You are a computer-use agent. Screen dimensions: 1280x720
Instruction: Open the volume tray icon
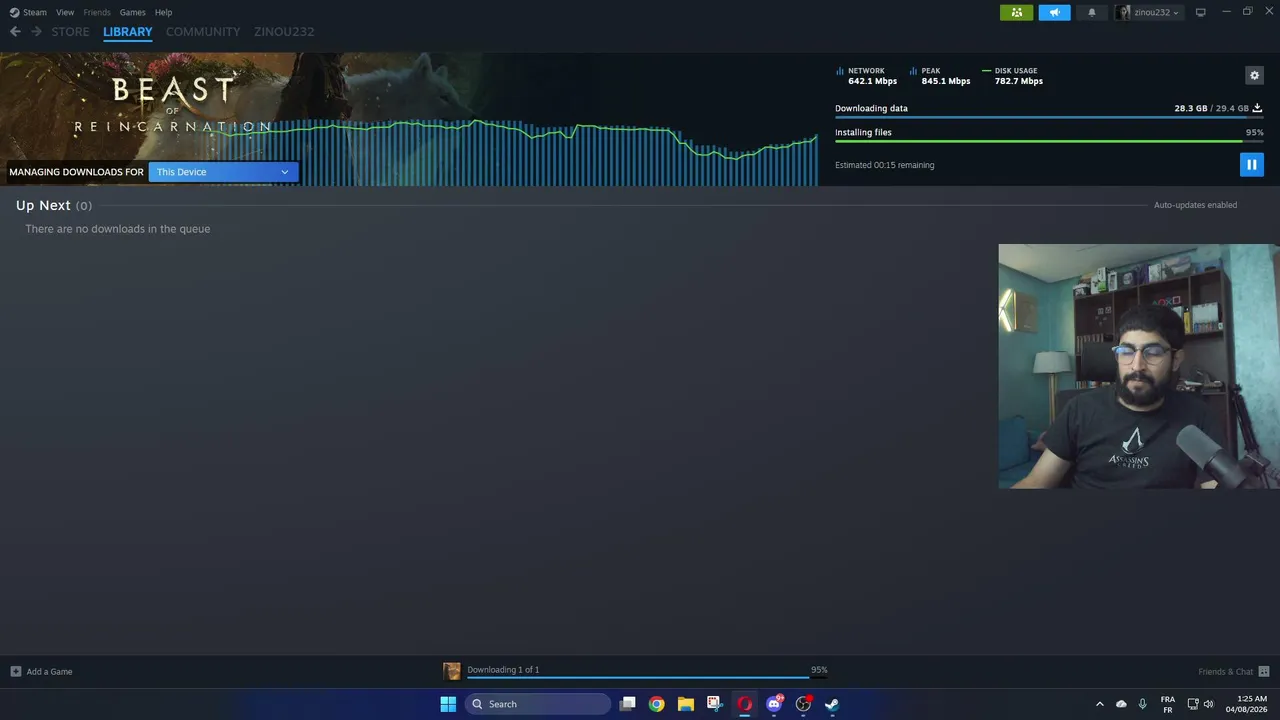1208,704
